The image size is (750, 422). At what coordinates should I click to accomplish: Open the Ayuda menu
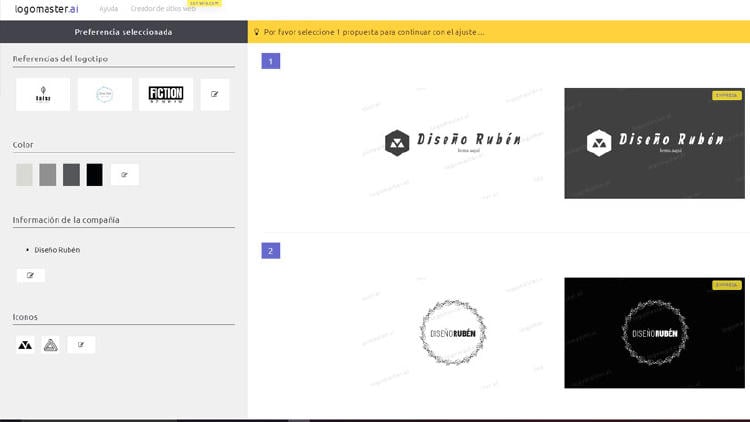pyautogui.click(x=108, y=8)
